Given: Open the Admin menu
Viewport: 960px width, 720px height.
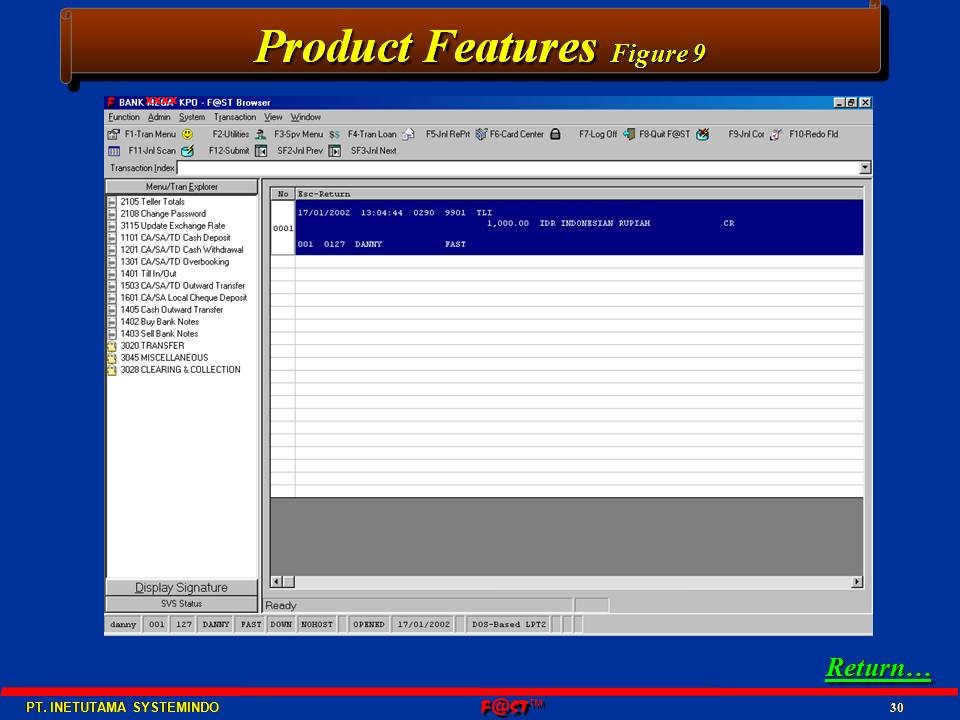Looking at the screenshot, I should pyautogui.click(x=159, y=117).
